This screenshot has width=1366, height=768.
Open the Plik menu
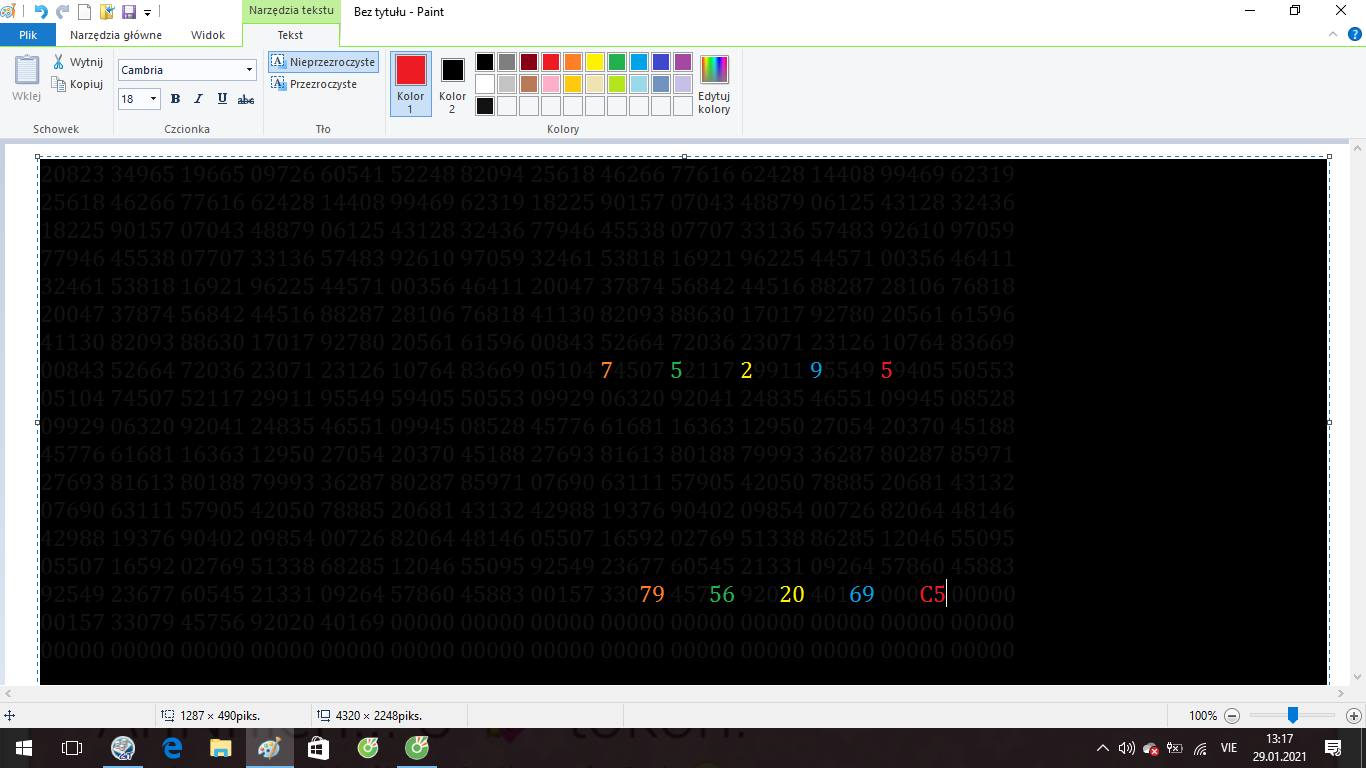click(28, 35)
